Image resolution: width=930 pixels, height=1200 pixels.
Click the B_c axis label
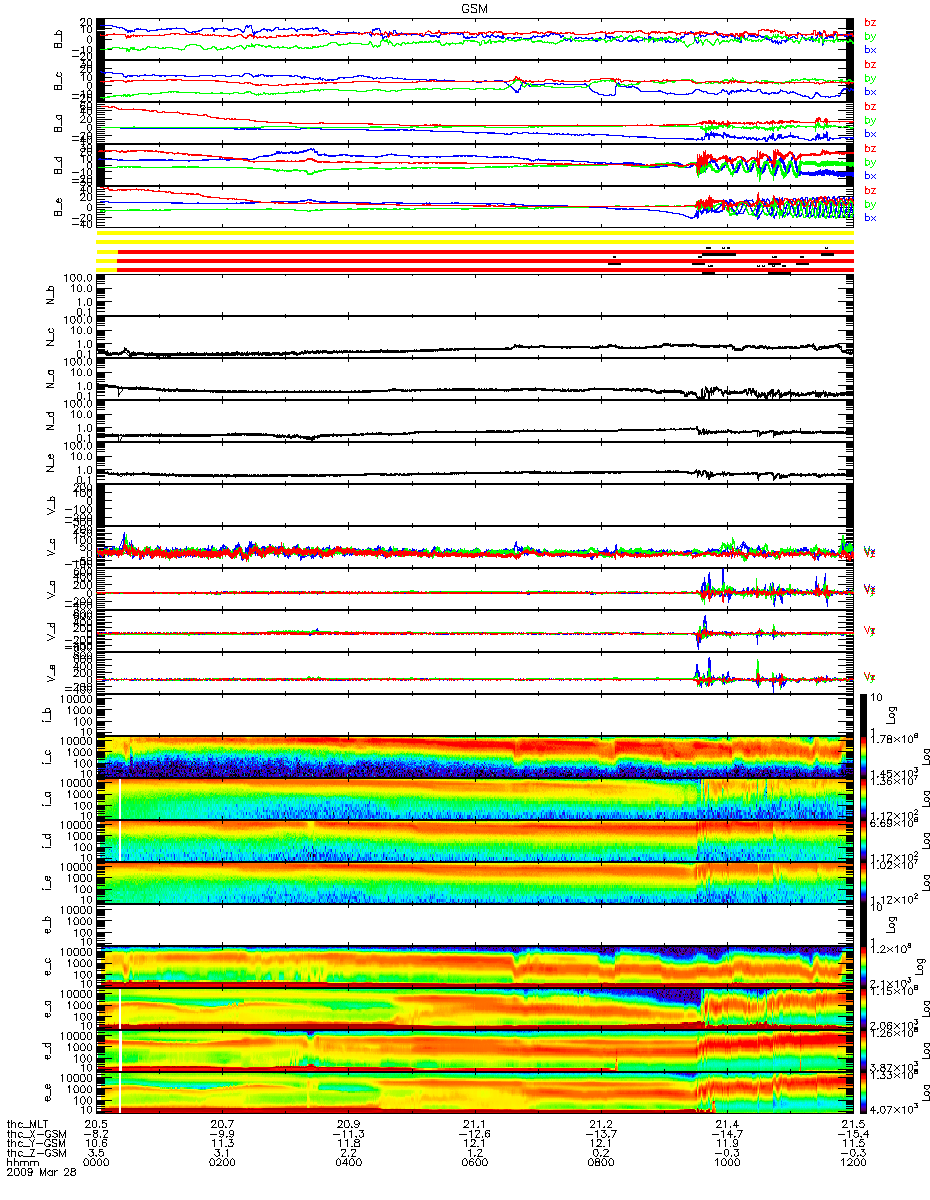(58, 81)
